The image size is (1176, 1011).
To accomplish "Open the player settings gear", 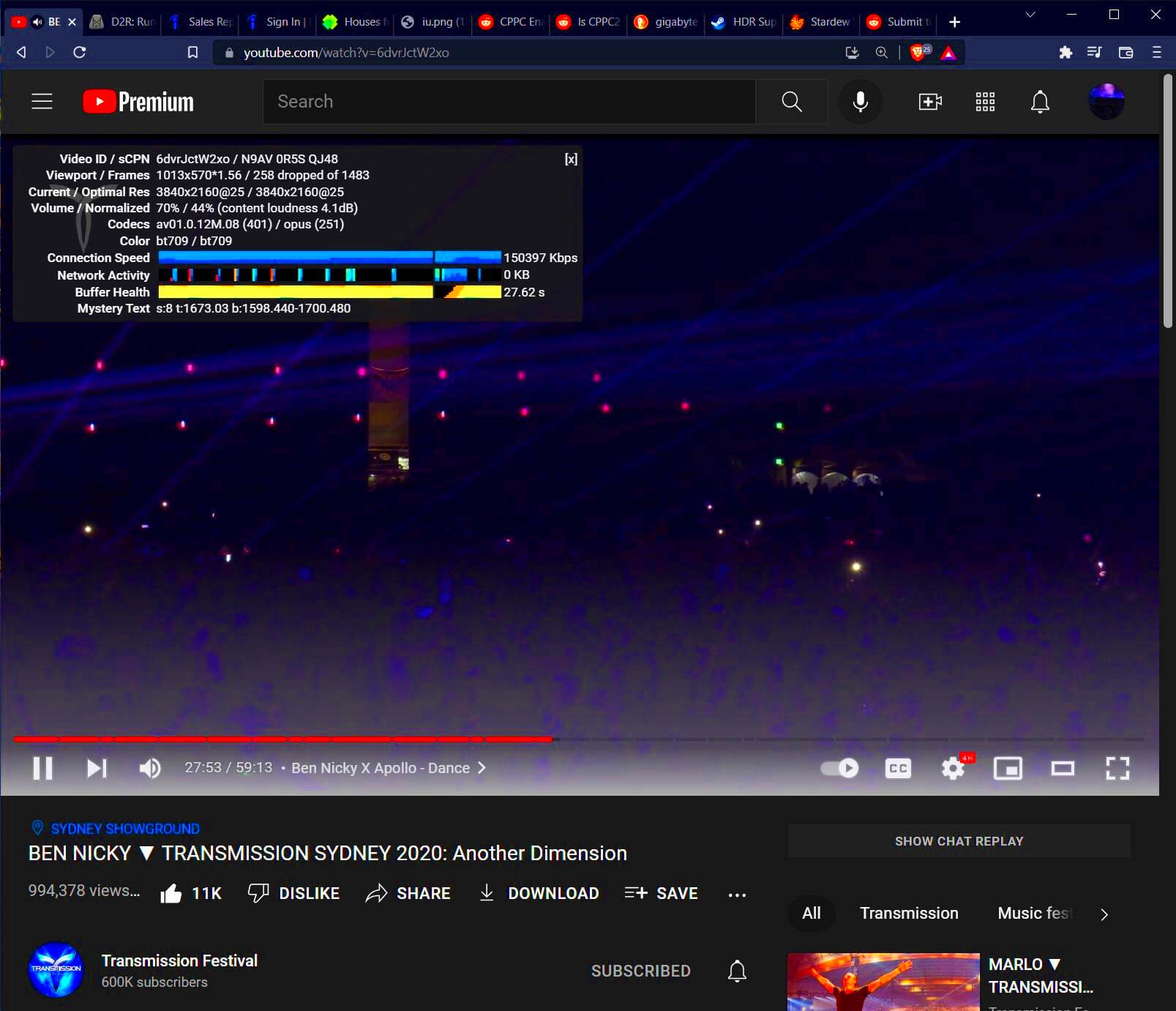I will click(x=954, y=768).
